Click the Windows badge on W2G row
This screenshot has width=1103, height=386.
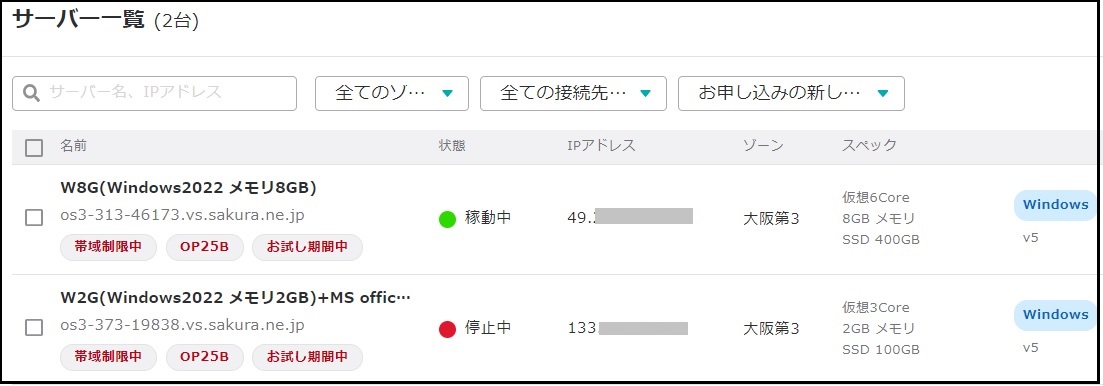(1055, 314)
